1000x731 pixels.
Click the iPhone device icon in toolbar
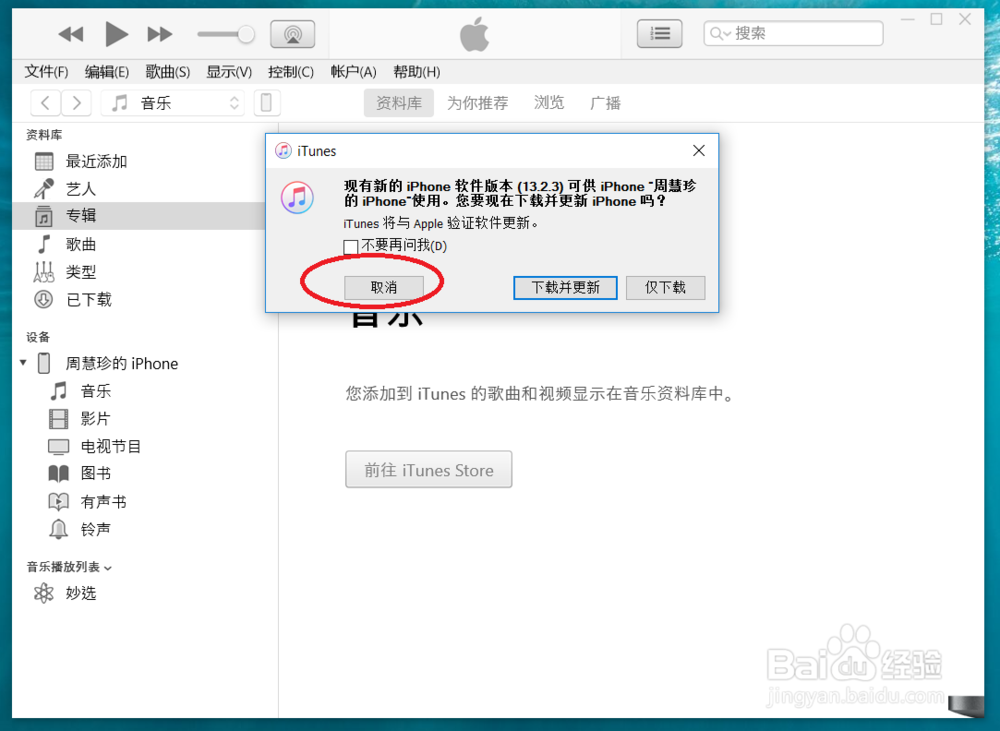tap(267, 103)
